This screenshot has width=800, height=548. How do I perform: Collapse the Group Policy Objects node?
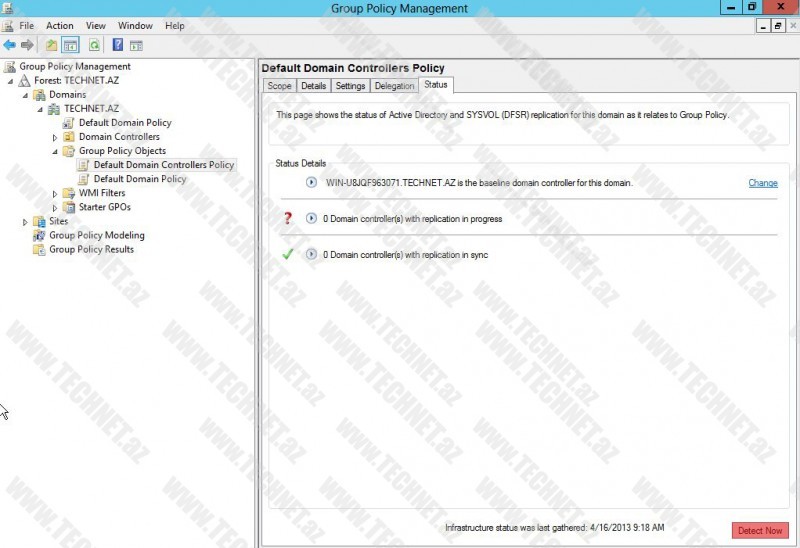click(x=55, y=151)
